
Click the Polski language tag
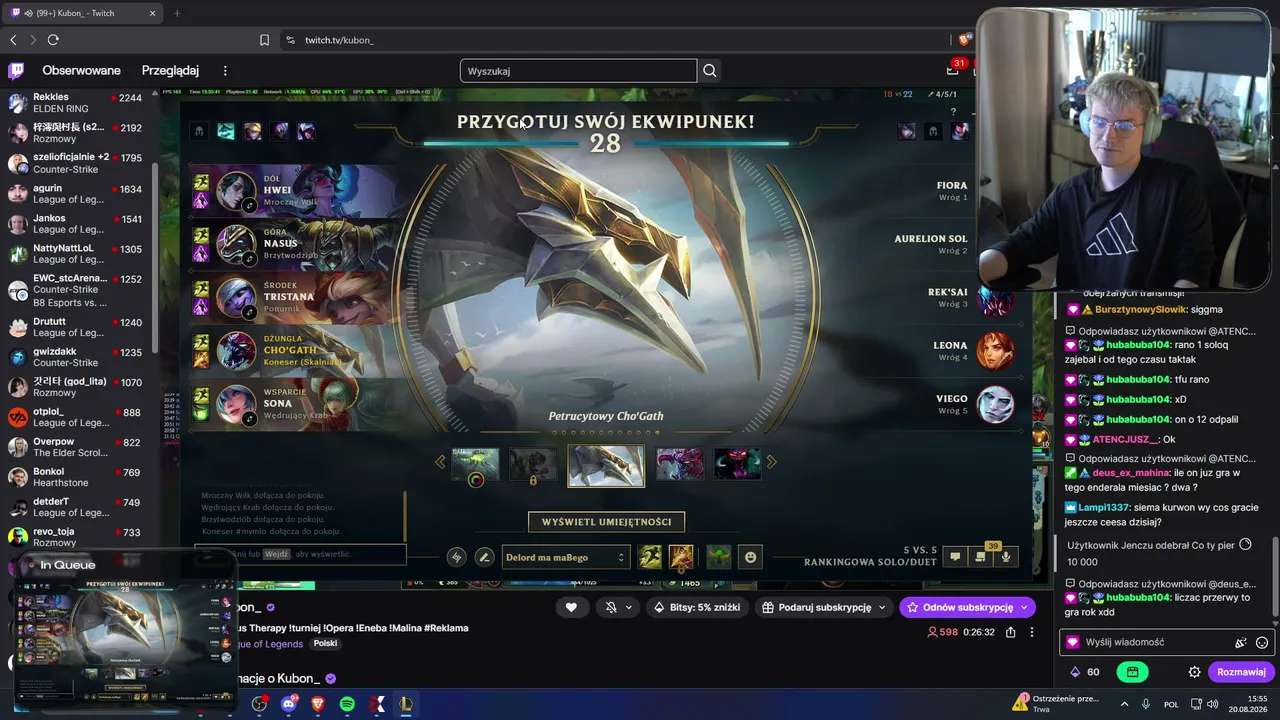pyautogui.click(x=325, y=644)
